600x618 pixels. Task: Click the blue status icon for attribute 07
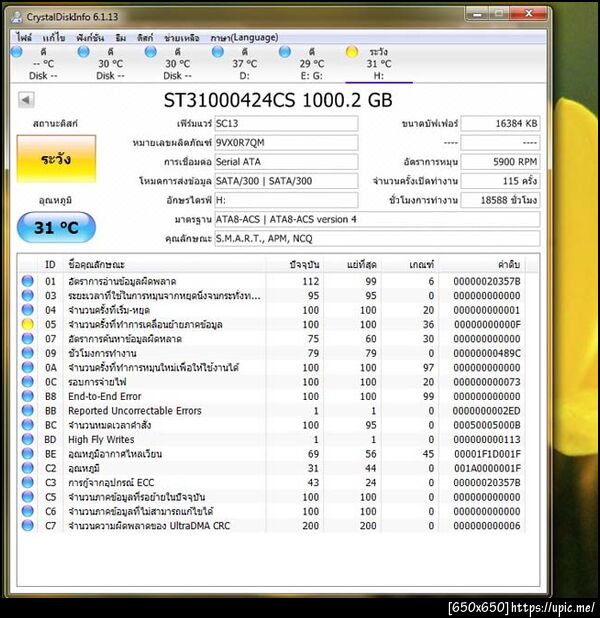click(28, 338)
